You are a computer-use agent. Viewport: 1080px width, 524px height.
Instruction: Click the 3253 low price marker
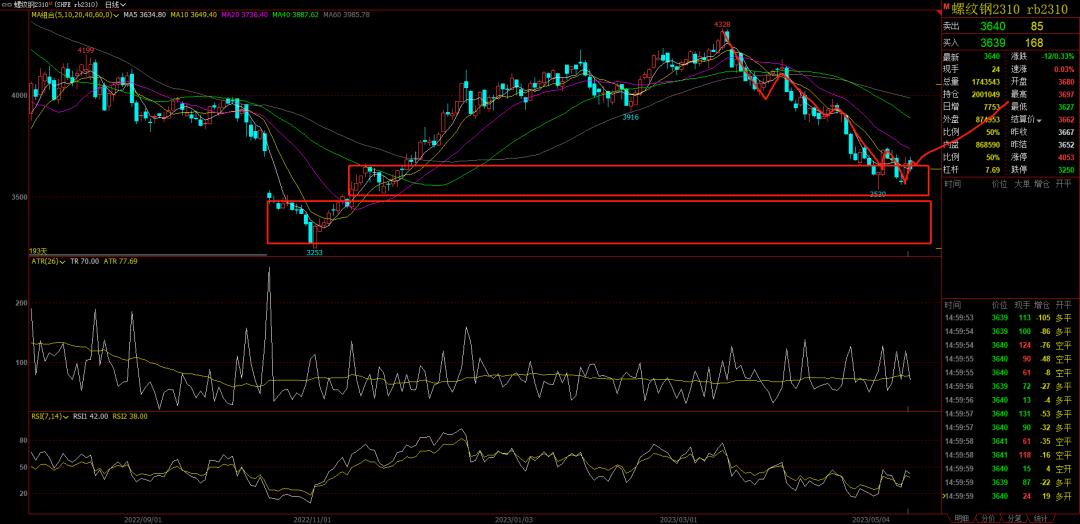point(314,253)
